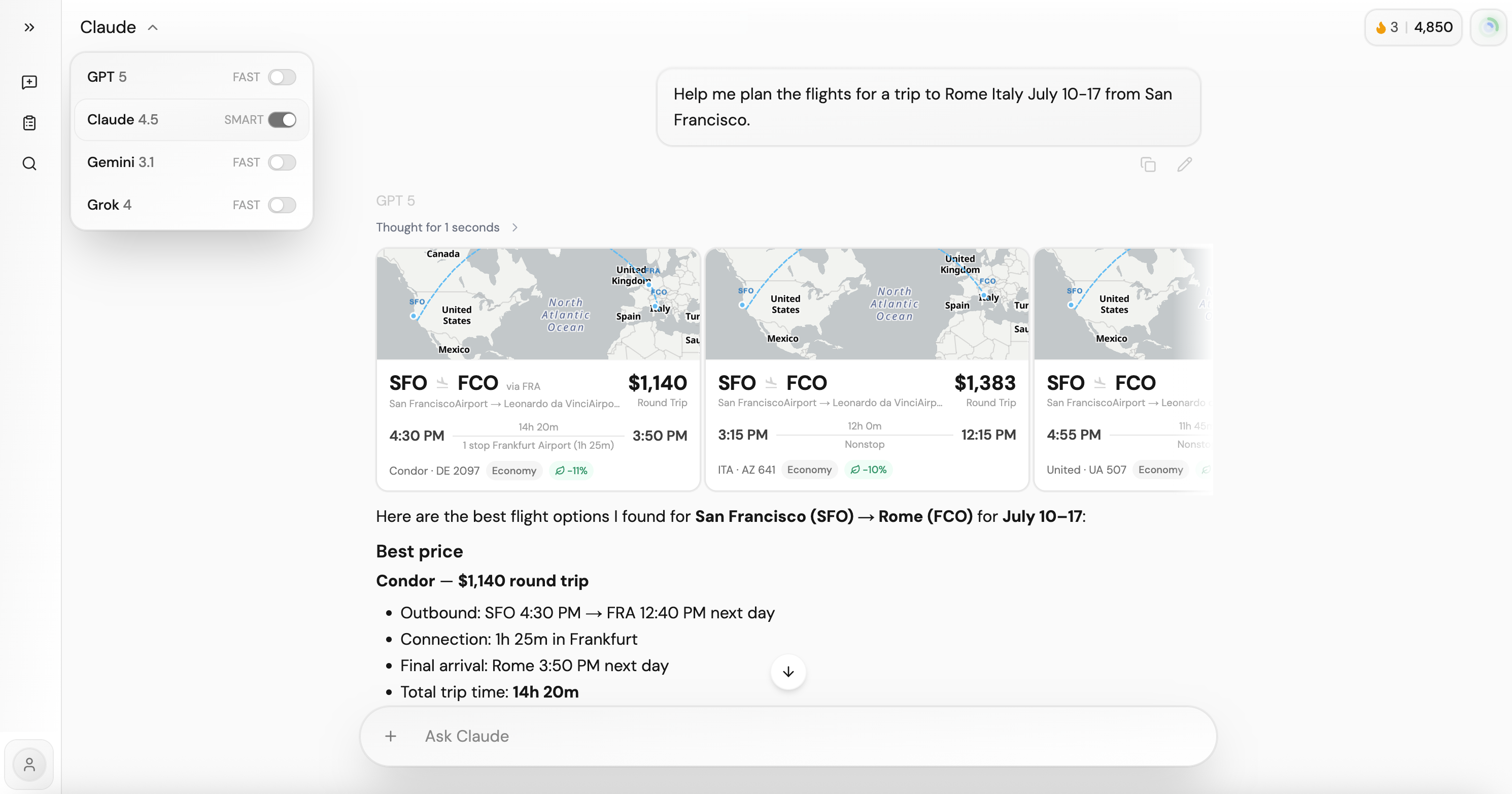Open the map on the Condor flight card
This screenshot has width=1512, height=794.
(x=538, y=304)
